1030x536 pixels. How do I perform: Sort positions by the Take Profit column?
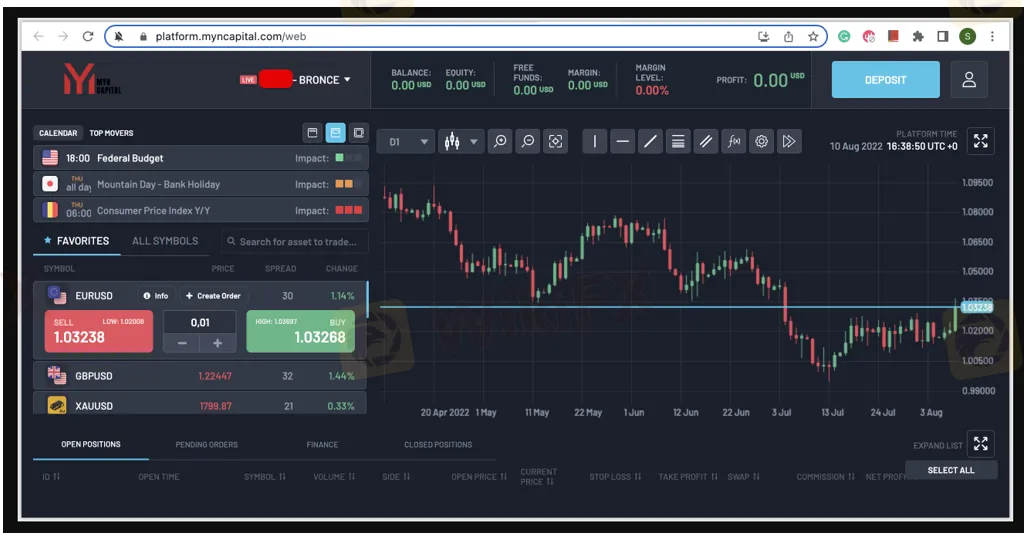coord(688,477)
